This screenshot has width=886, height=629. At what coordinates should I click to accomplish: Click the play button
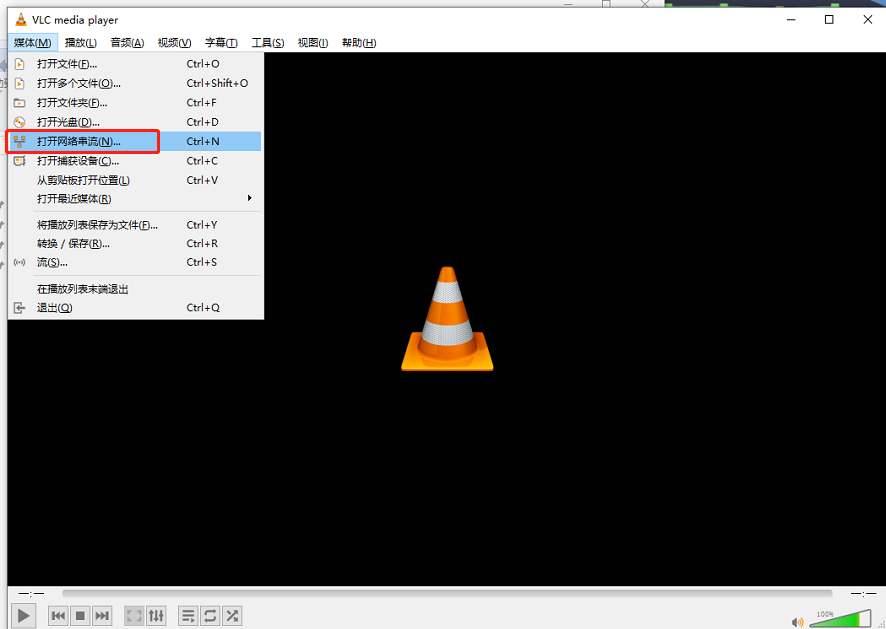point(23,615)
